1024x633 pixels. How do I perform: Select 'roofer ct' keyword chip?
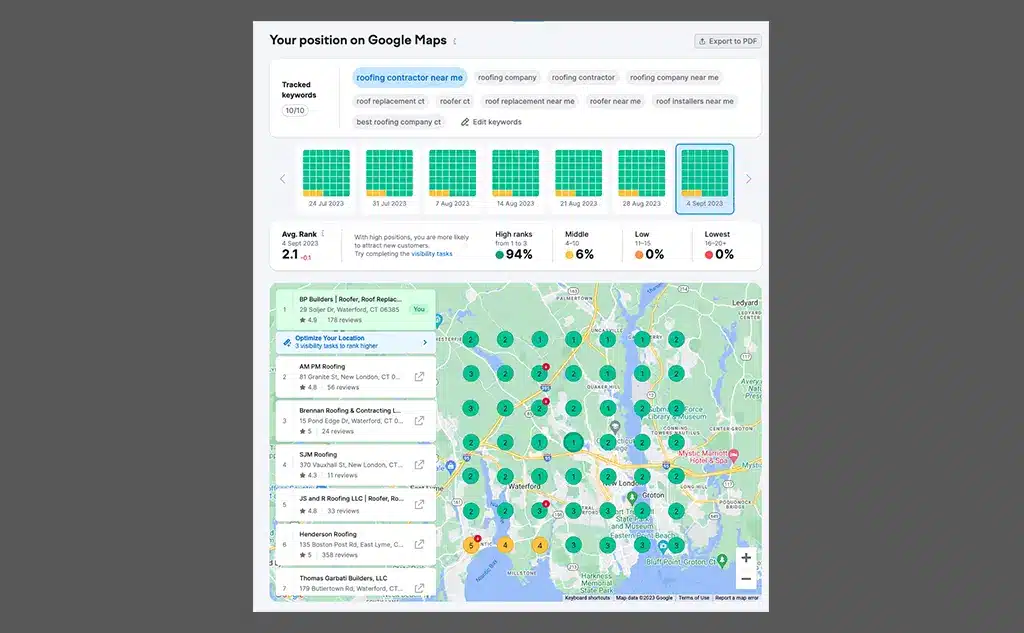(455, 101)
